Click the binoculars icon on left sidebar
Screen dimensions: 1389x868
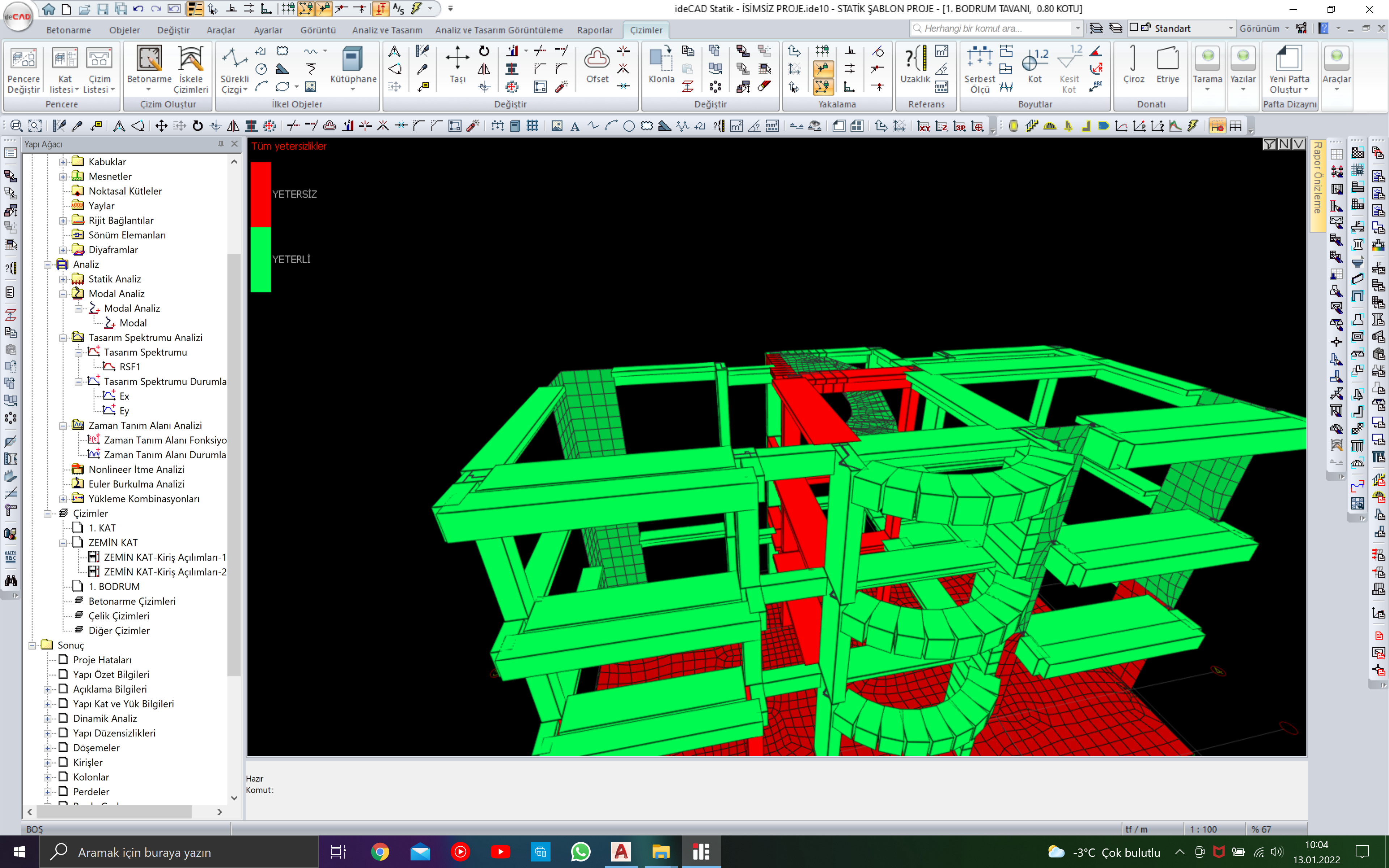click(10, 580)
